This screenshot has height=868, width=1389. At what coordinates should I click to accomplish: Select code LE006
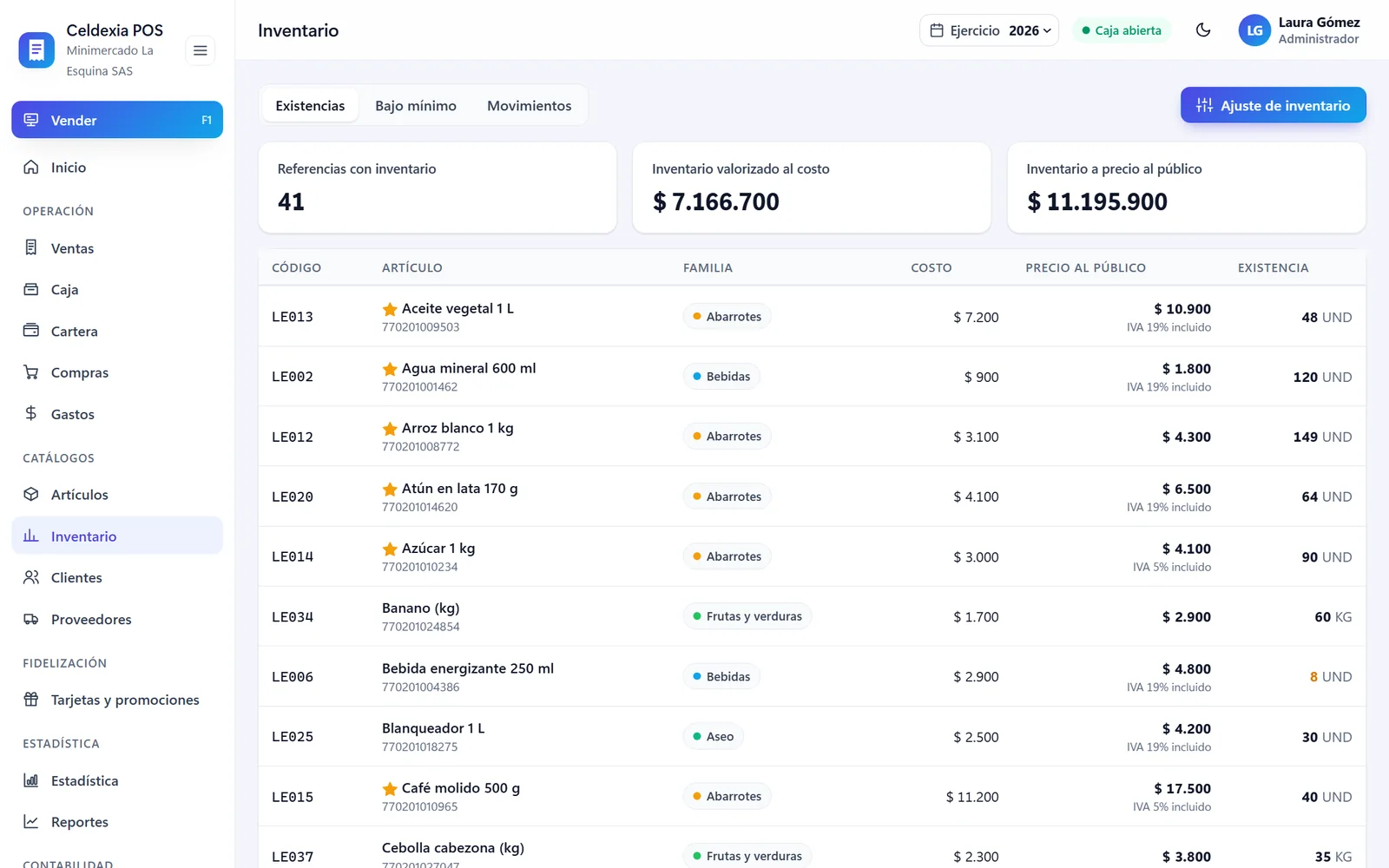pyautogui.click(x=293, y=677)
